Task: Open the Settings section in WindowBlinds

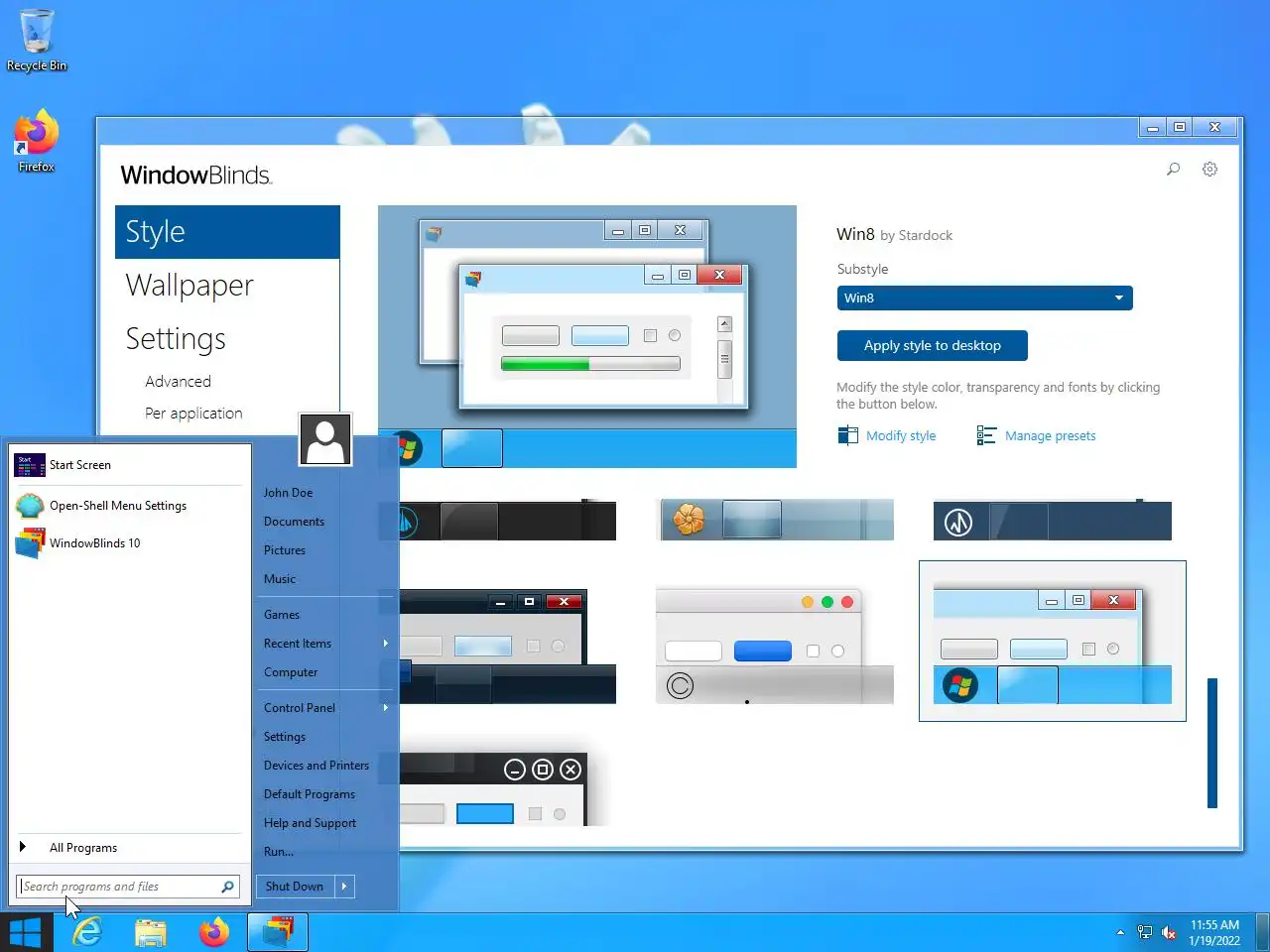Action: (x=176, y=339)
